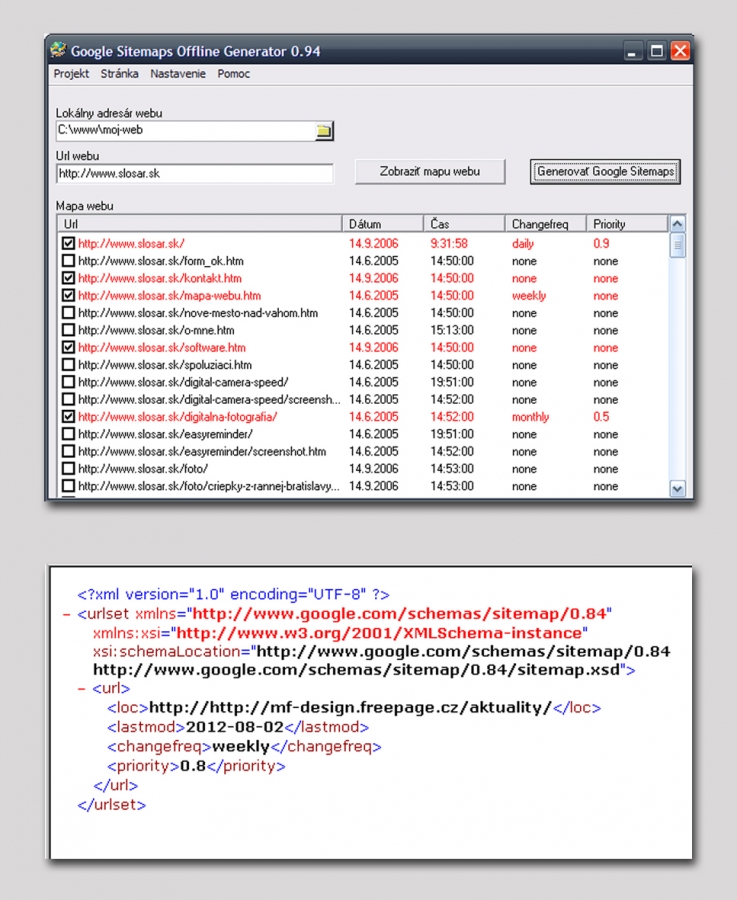This screenshot has width=737, height=900.
Task: Click the lastmod value 2012-08-02
Action: (x=235, y=727)
